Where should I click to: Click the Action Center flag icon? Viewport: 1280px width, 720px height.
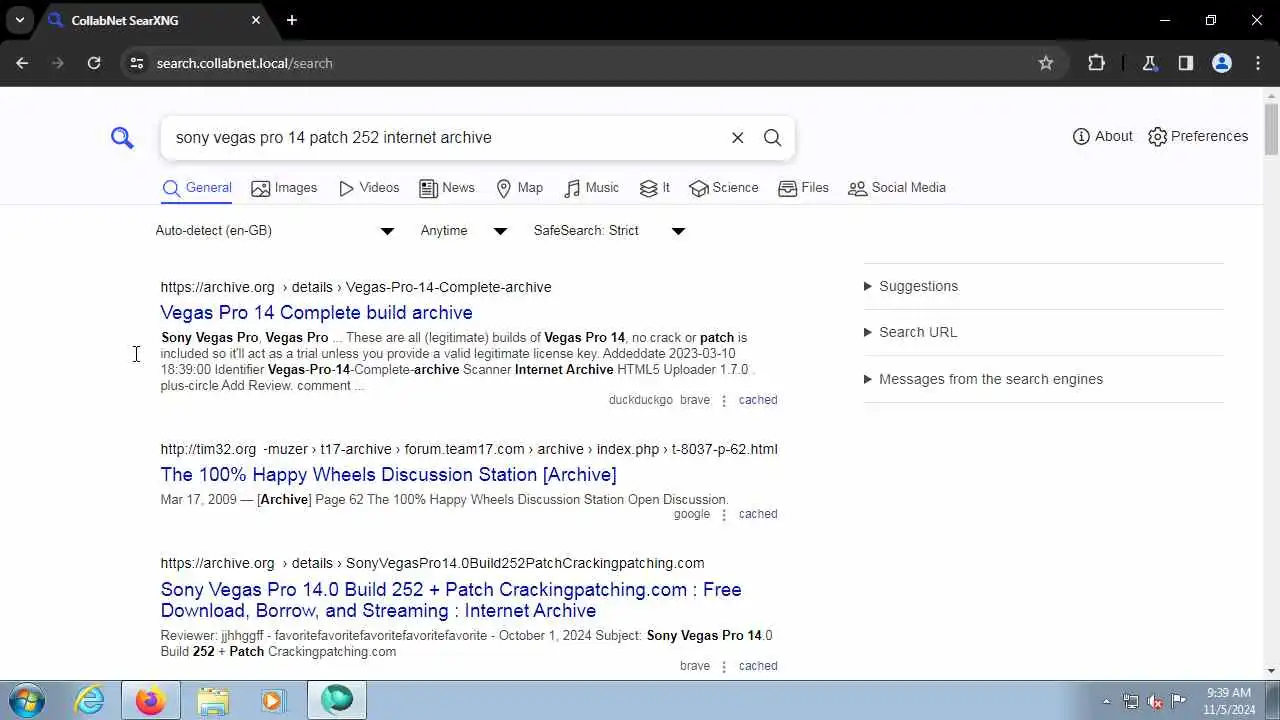[1179, 701]
